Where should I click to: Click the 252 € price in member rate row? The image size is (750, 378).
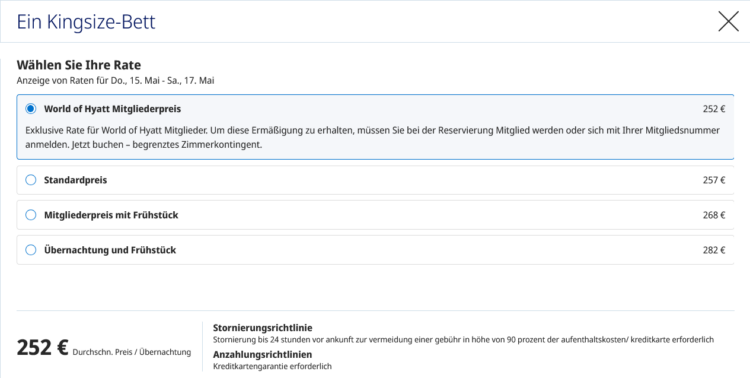714,109
